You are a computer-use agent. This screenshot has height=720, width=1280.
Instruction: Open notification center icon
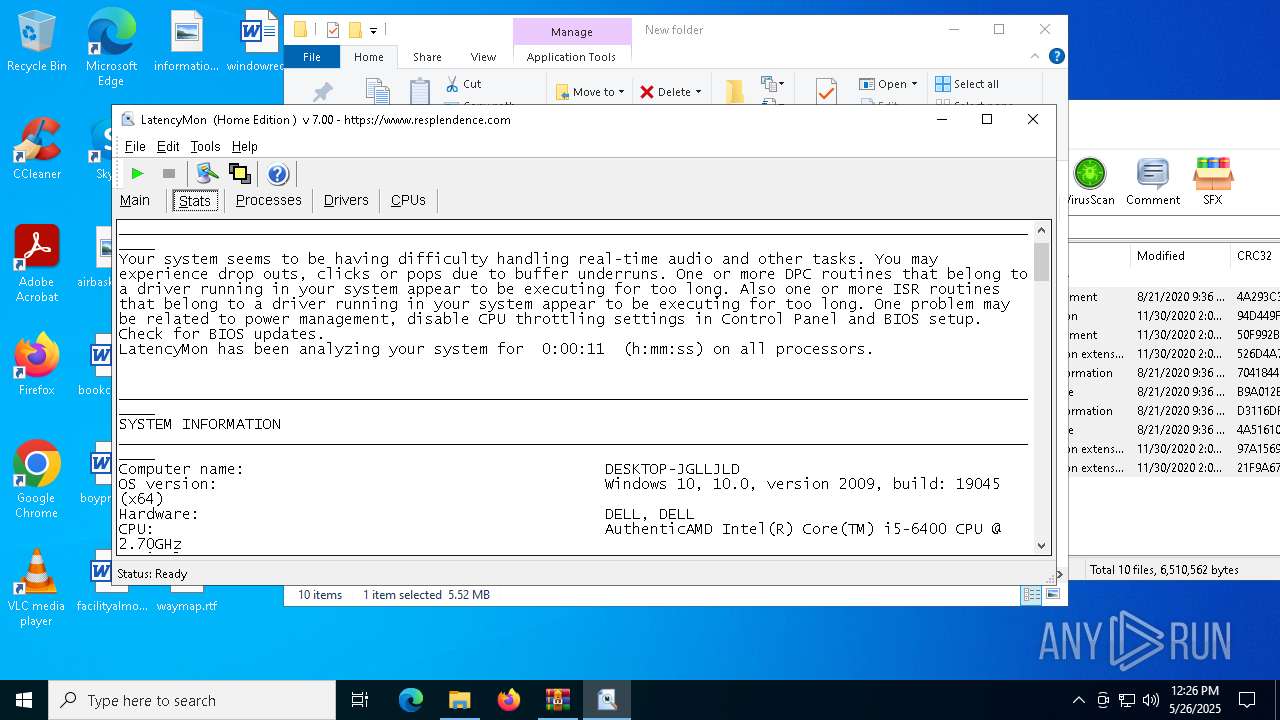click(x=1247, y=700)
